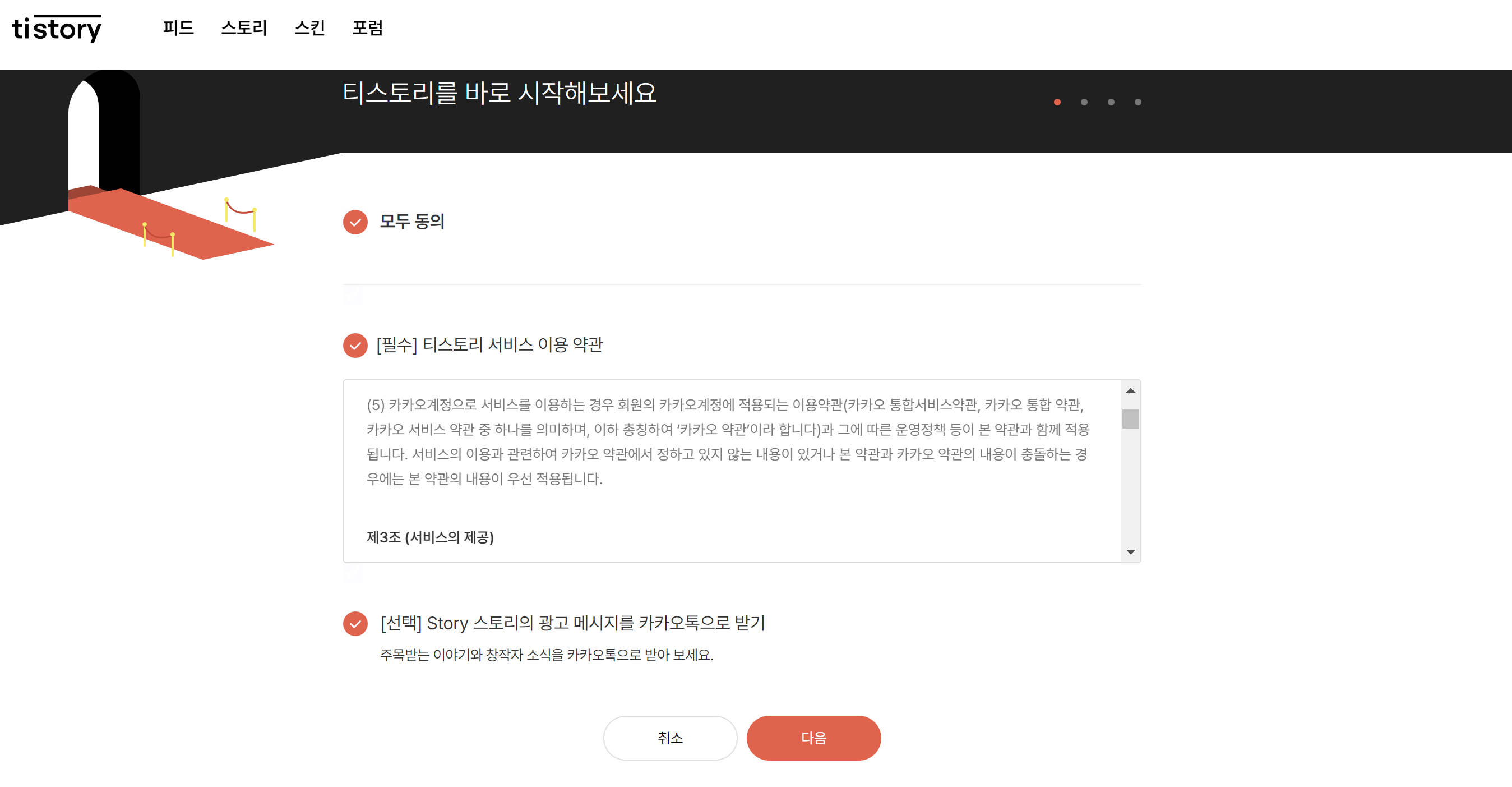1512x787 pixels.
Task: Toggle the 모두 동의 checkbox
Action: (x=355, y=222)
